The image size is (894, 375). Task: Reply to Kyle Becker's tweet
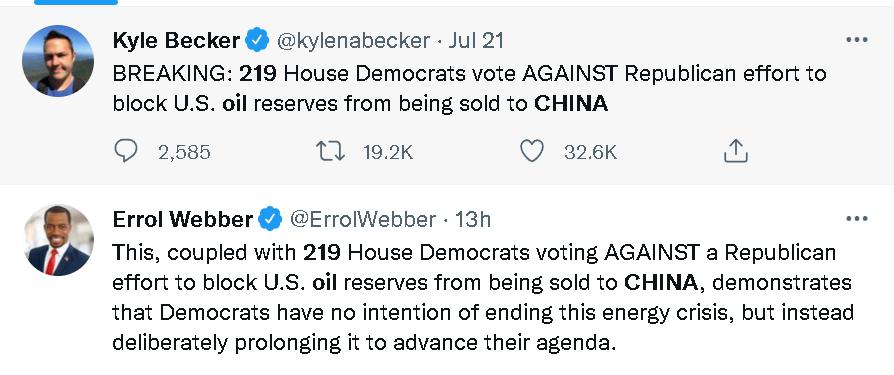(126, 151)
